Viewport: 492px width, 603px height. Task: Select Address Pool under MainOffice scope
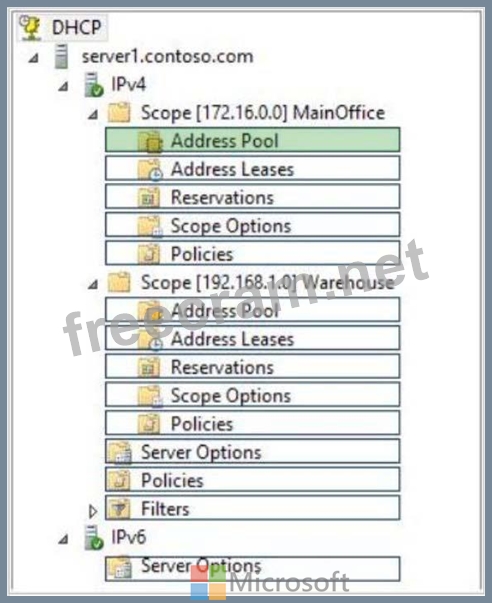pos(252,140)
